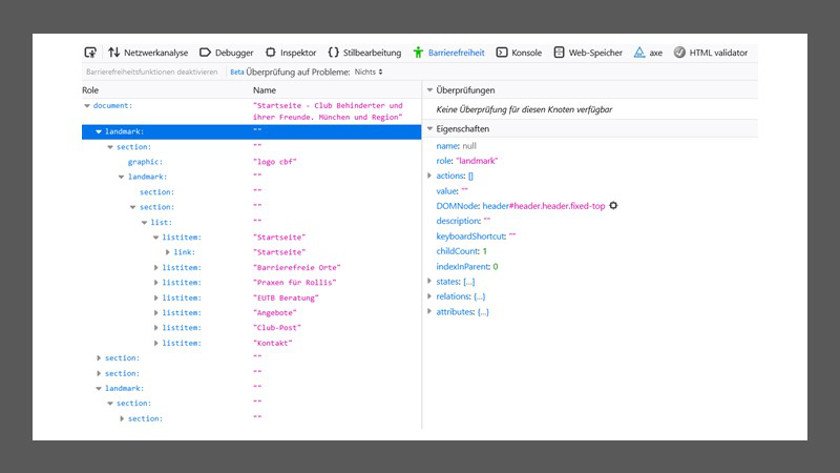
Task: Switch to the axe tab
Action: pyautogui.click(x=648, y=52)
